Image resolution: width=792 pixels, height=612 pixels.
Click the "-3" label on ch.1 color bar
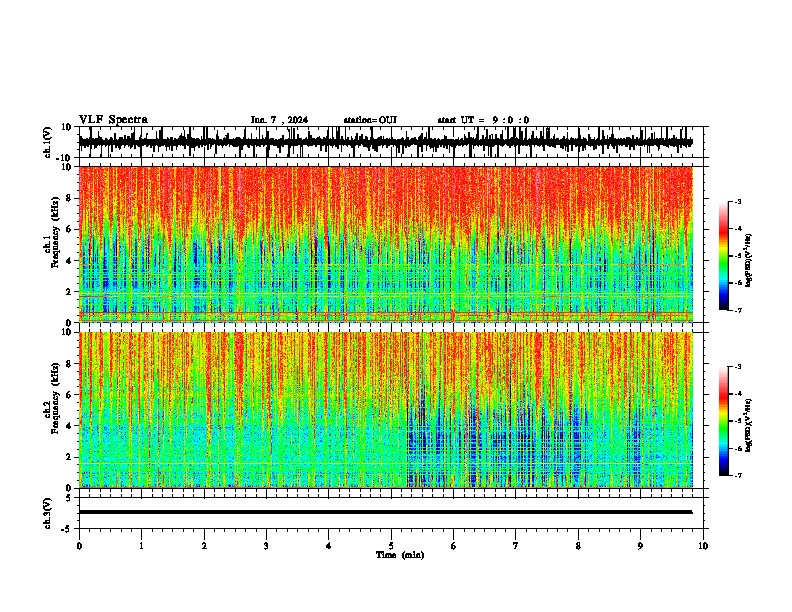[x=738, y=201]
